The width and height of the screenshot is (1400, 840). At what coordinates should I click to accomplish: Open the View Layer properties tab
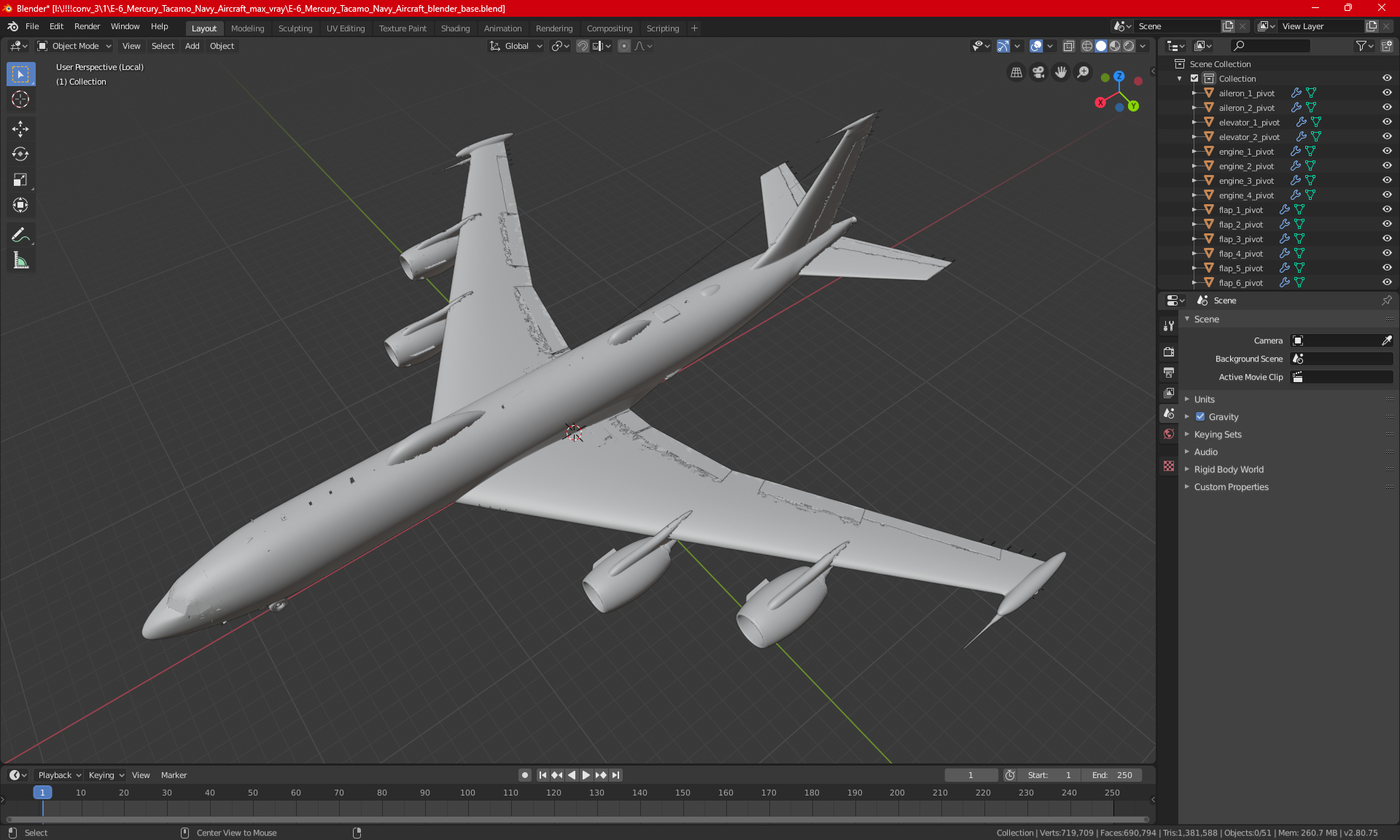click(1169, 392)
